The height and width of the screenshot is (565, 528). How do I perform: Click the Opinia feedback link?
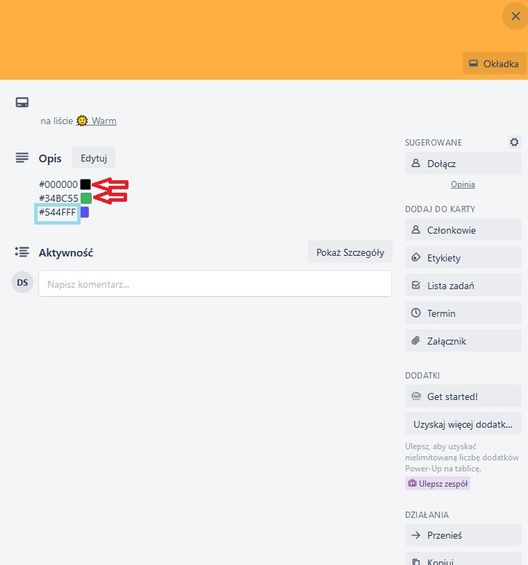(x=463, y=184)
